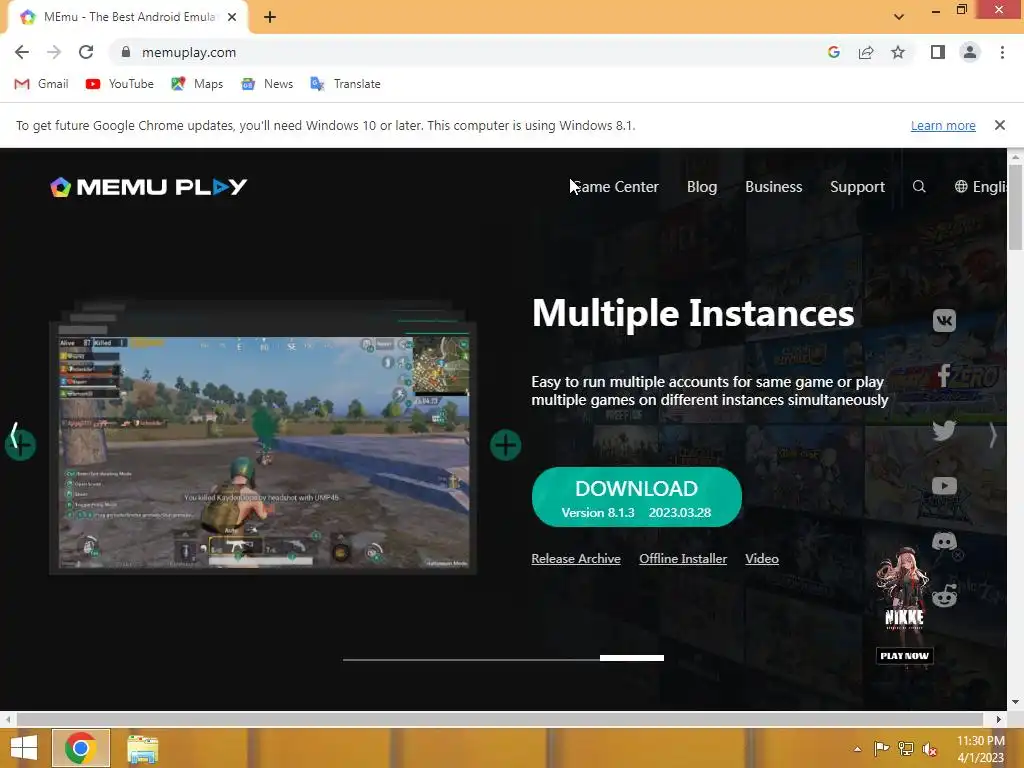
Task: Share this page icon
Action: [866, 52]
